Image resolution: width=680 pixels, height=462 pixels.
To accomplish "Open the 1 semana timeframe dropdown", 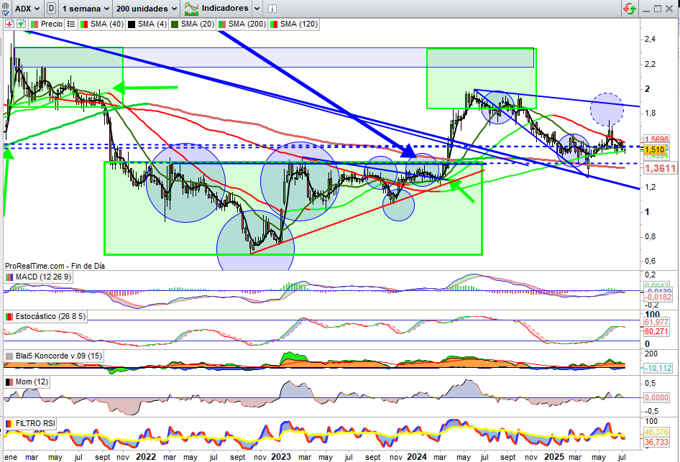I will [85, 8].
